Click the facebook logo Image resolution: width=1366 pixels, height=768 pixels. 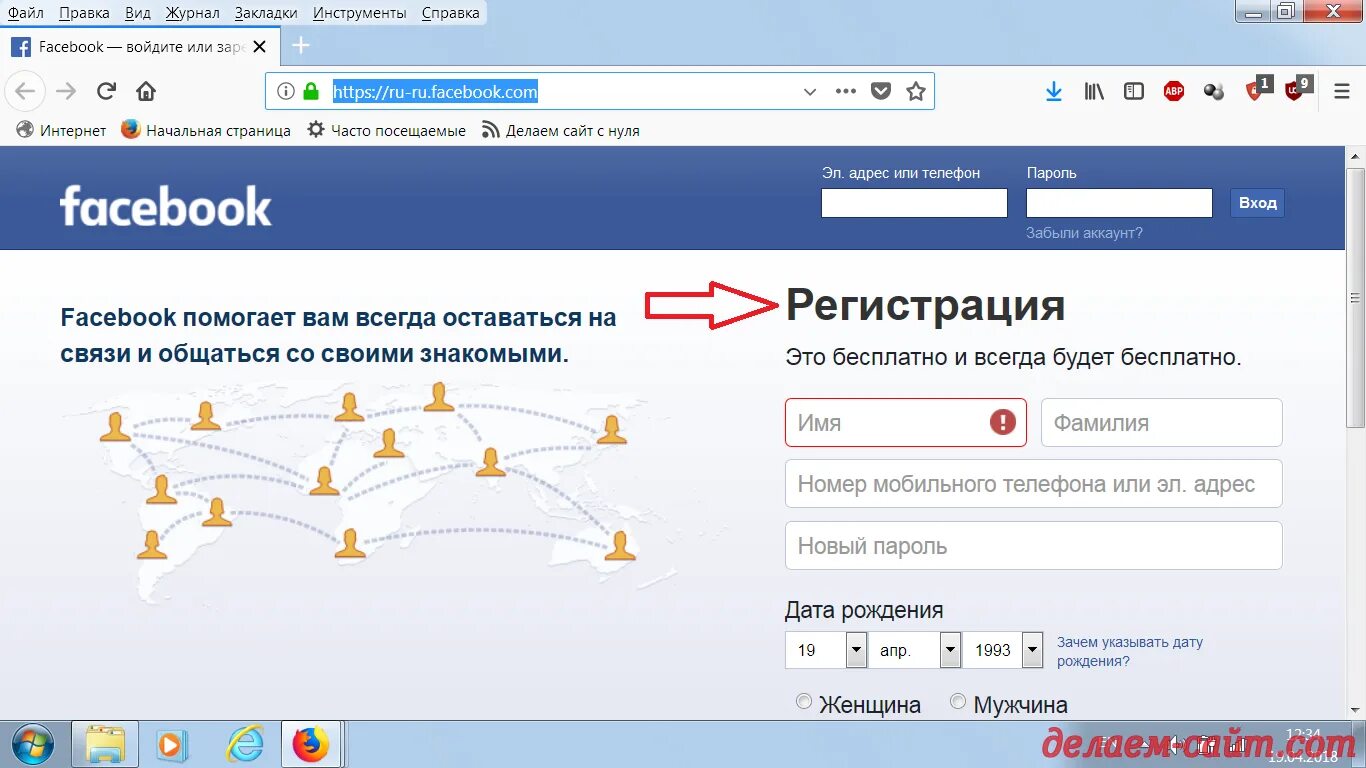click(x=165, y=205)
